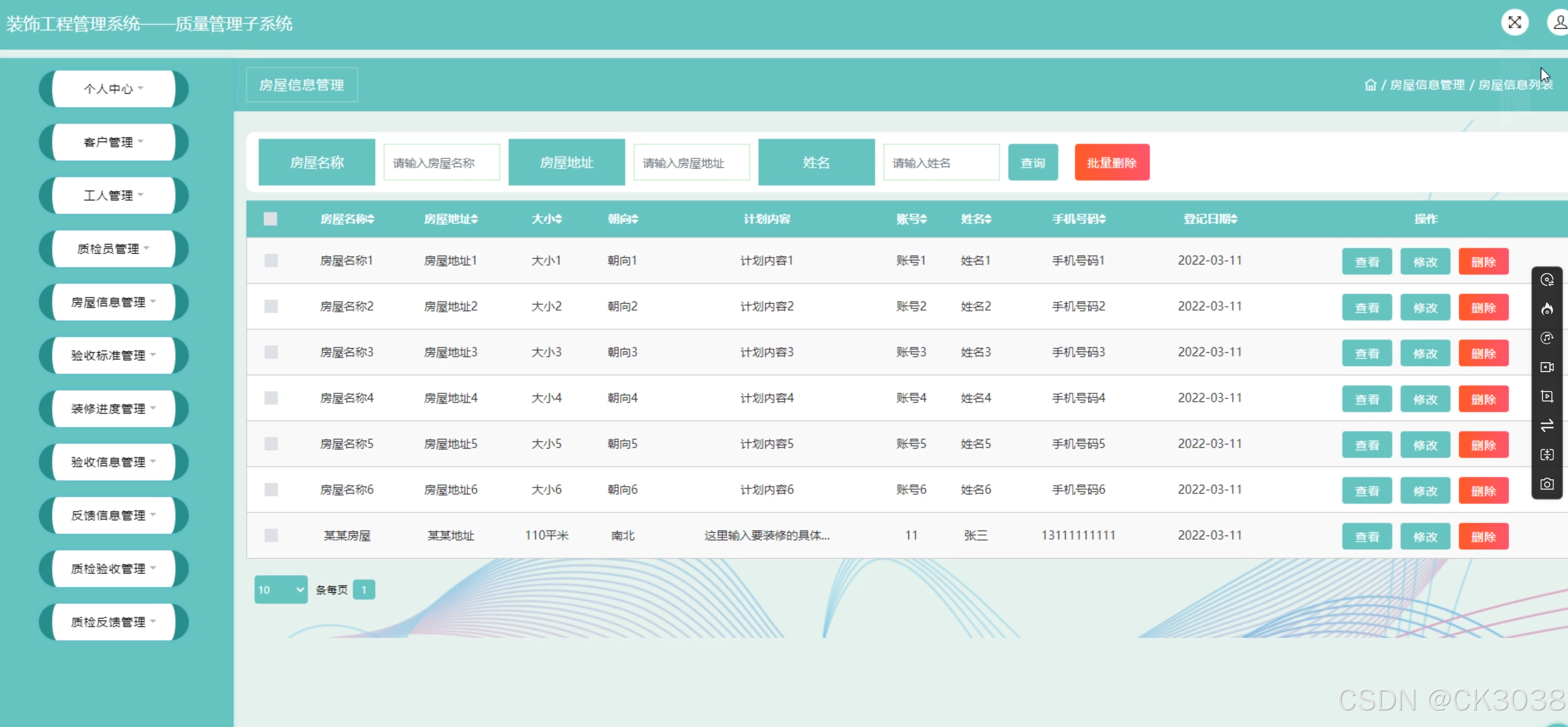
Task: Click the flame disc burn icon
Action: (x=1546, y=309)
